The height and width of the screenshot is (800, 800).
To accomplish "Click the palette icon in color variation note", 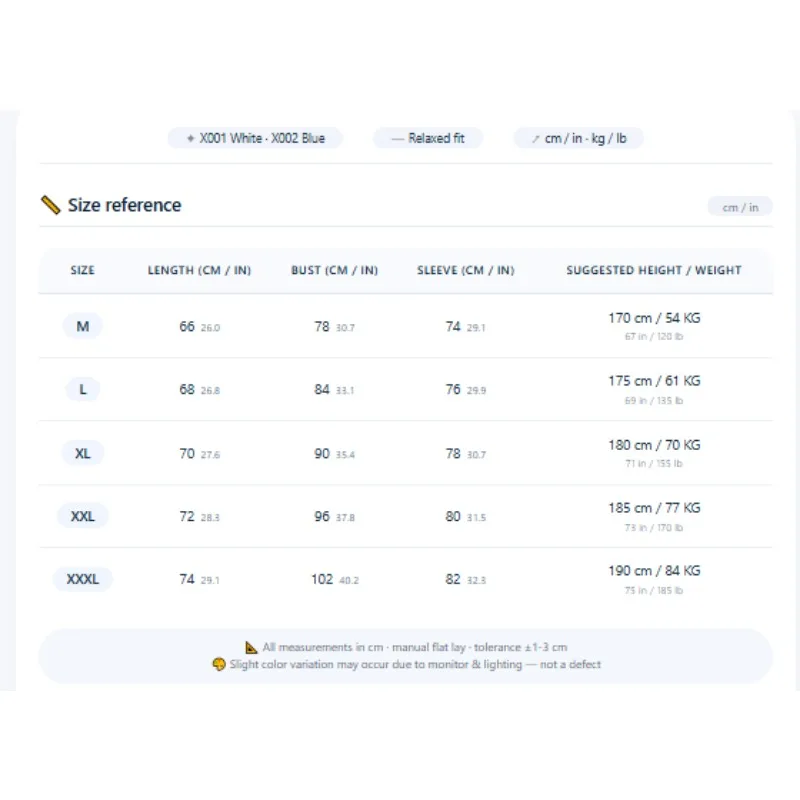I will click(x=219, y=664).
